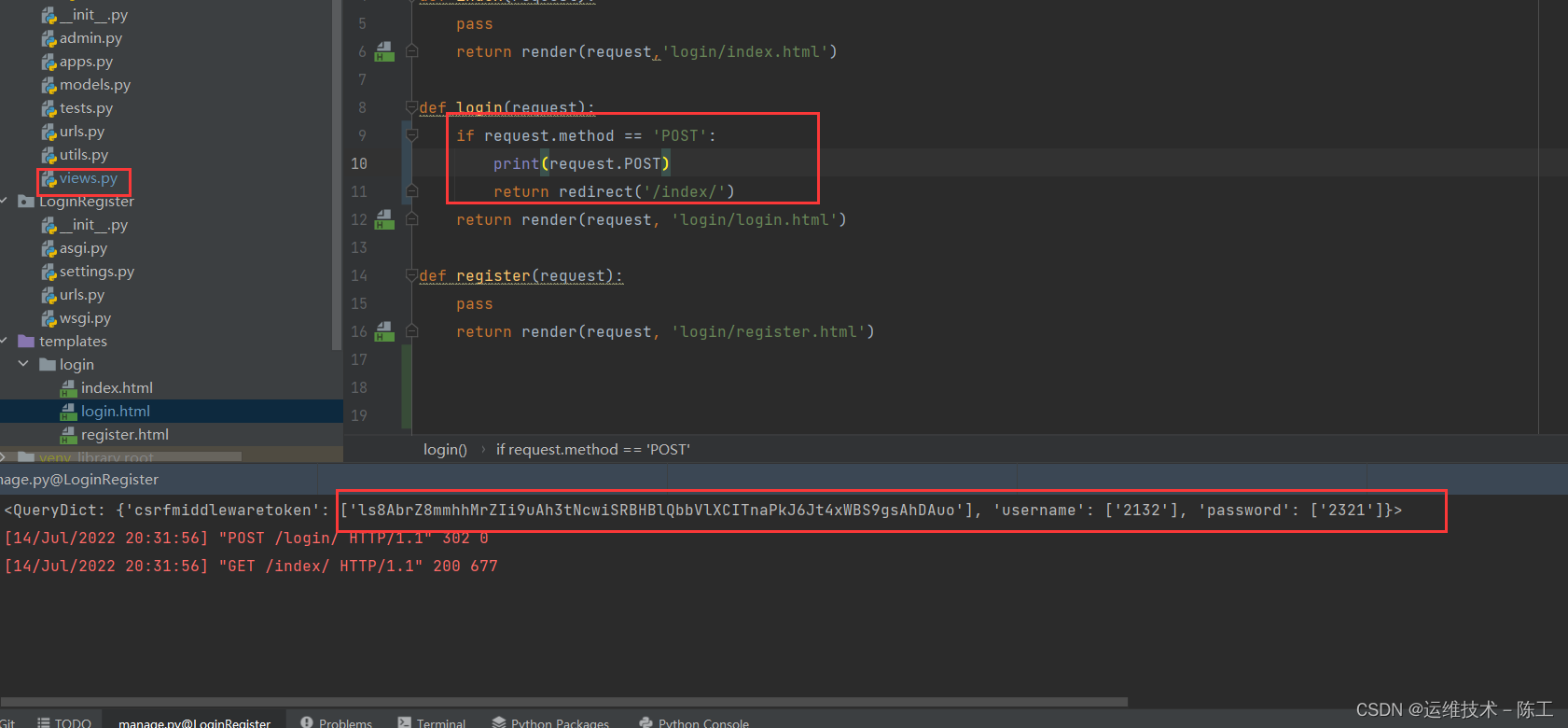Screen dimensions: 1568x728
Task: Open the TODO tool window tab
Action: 64,722
